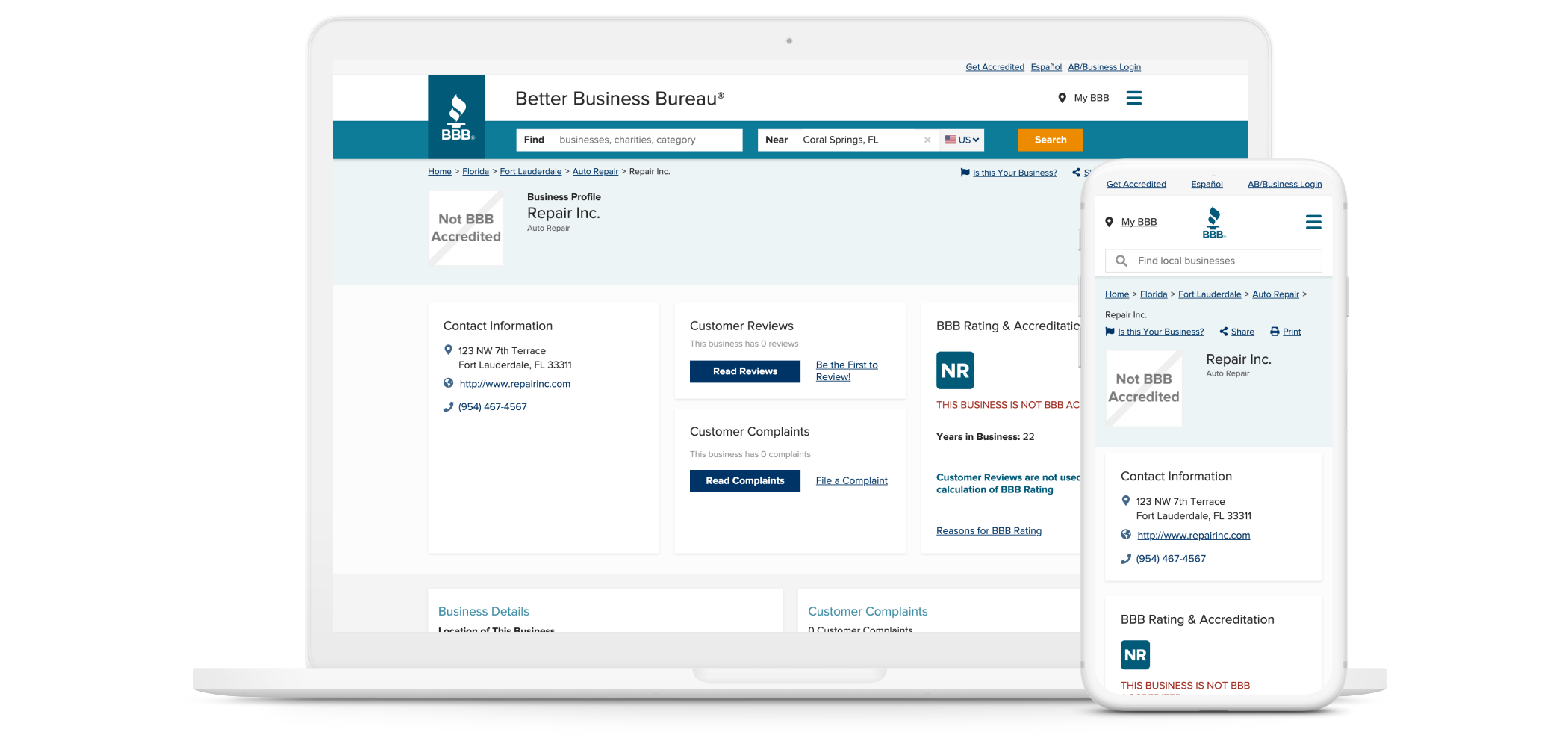Open Fort Lauderdale breadcrumb on laptop

pos(531,172)
